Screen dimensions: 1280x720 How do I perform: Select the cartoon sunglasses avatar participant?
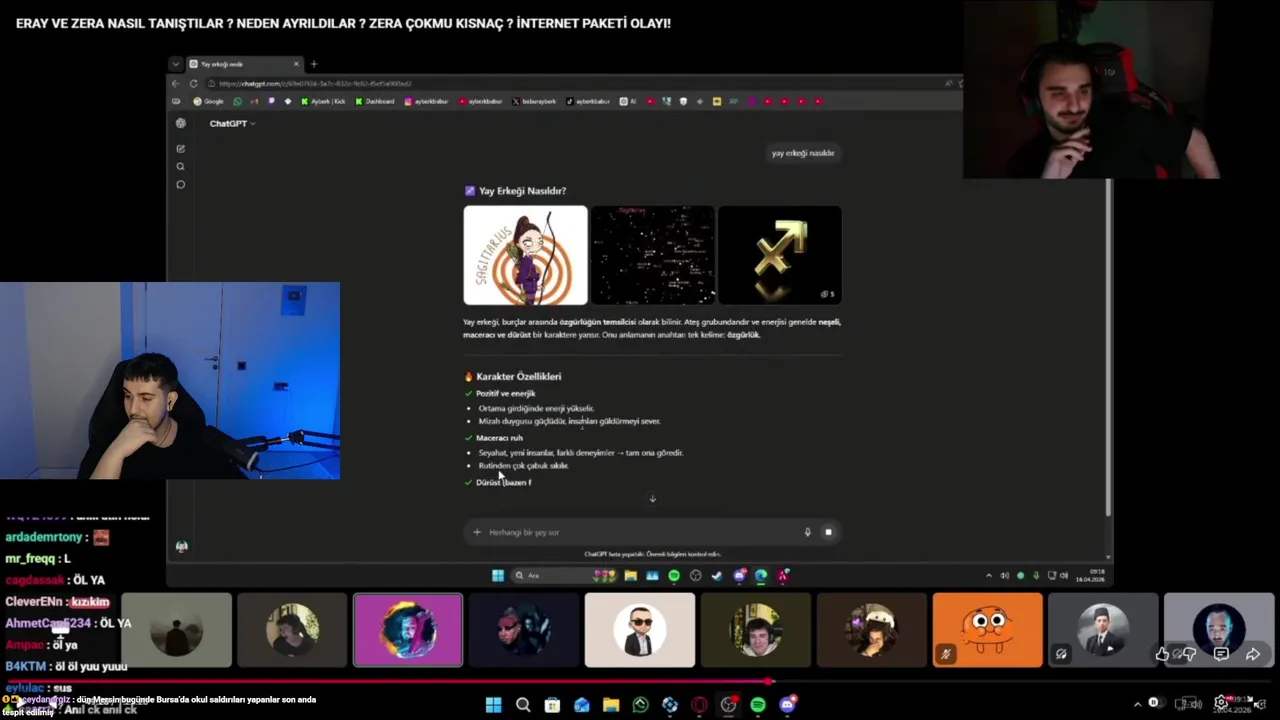(640, 630)
